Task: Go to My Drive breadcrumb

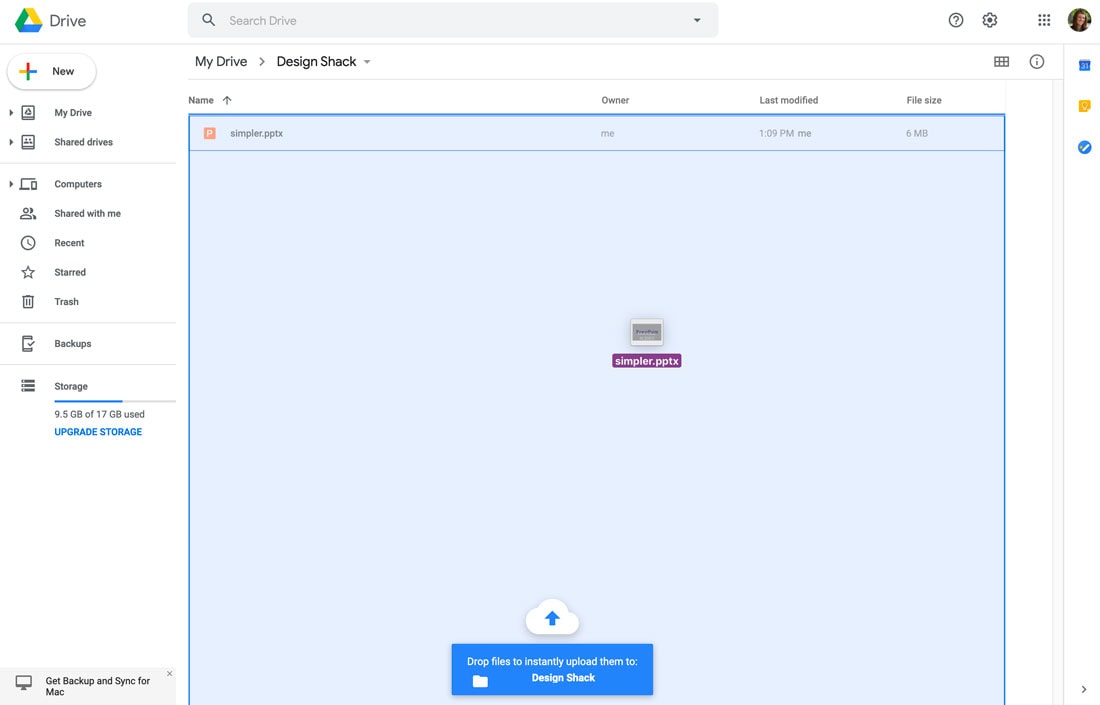Action: pyautogui.click(x=221, y=62)
